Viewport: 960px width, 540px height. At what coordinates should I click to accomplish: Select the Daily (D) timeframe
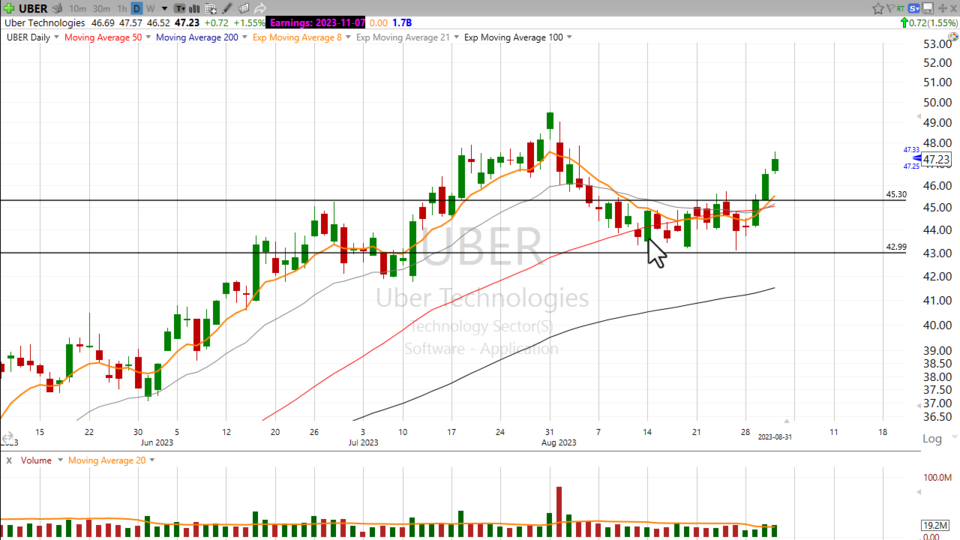coord(137,9)
